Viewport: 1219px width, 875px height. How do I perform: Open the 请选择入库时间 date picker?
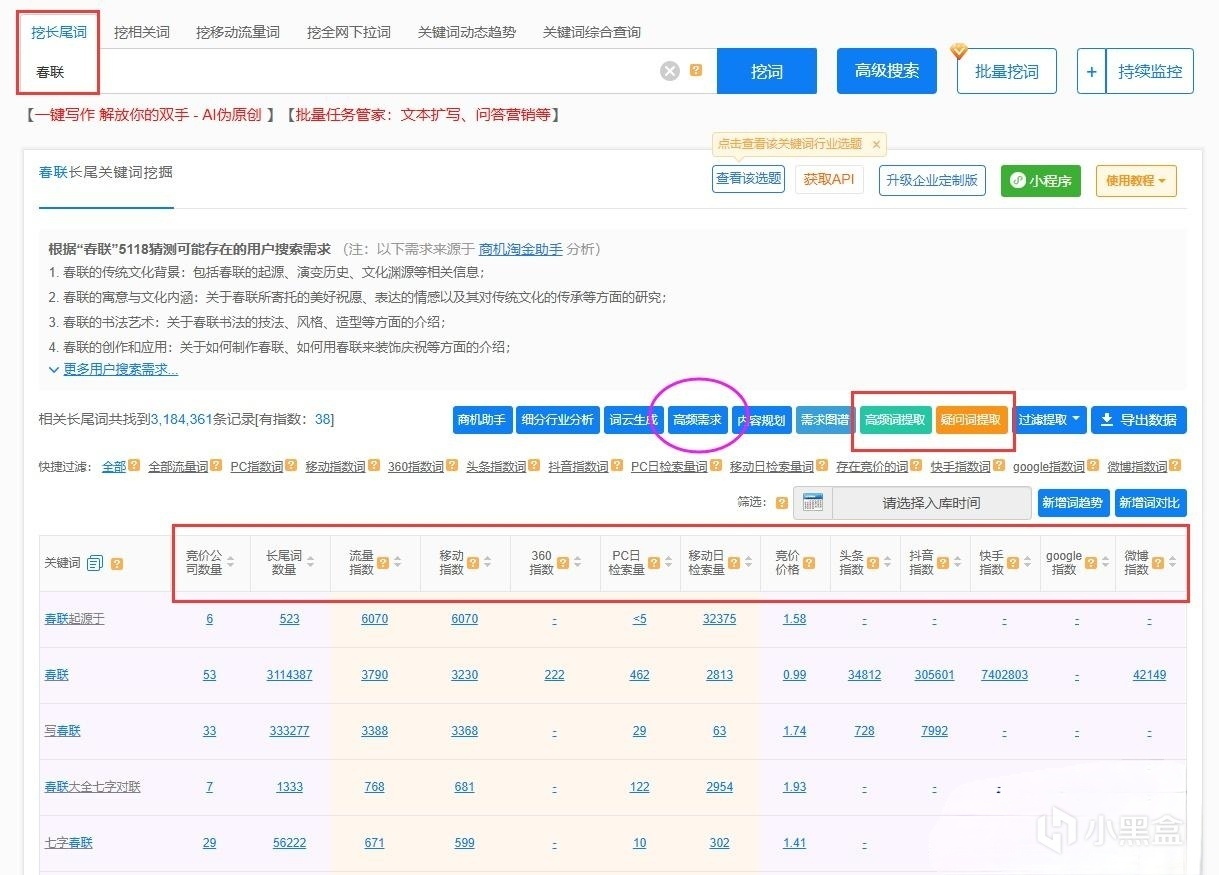tap(931, 503)
